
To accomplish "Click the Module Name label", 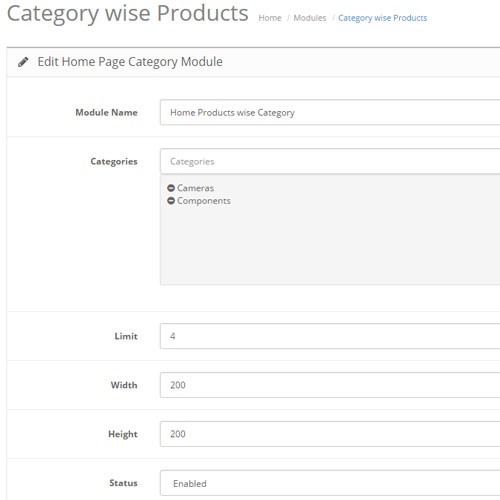I will click(107, 112).
